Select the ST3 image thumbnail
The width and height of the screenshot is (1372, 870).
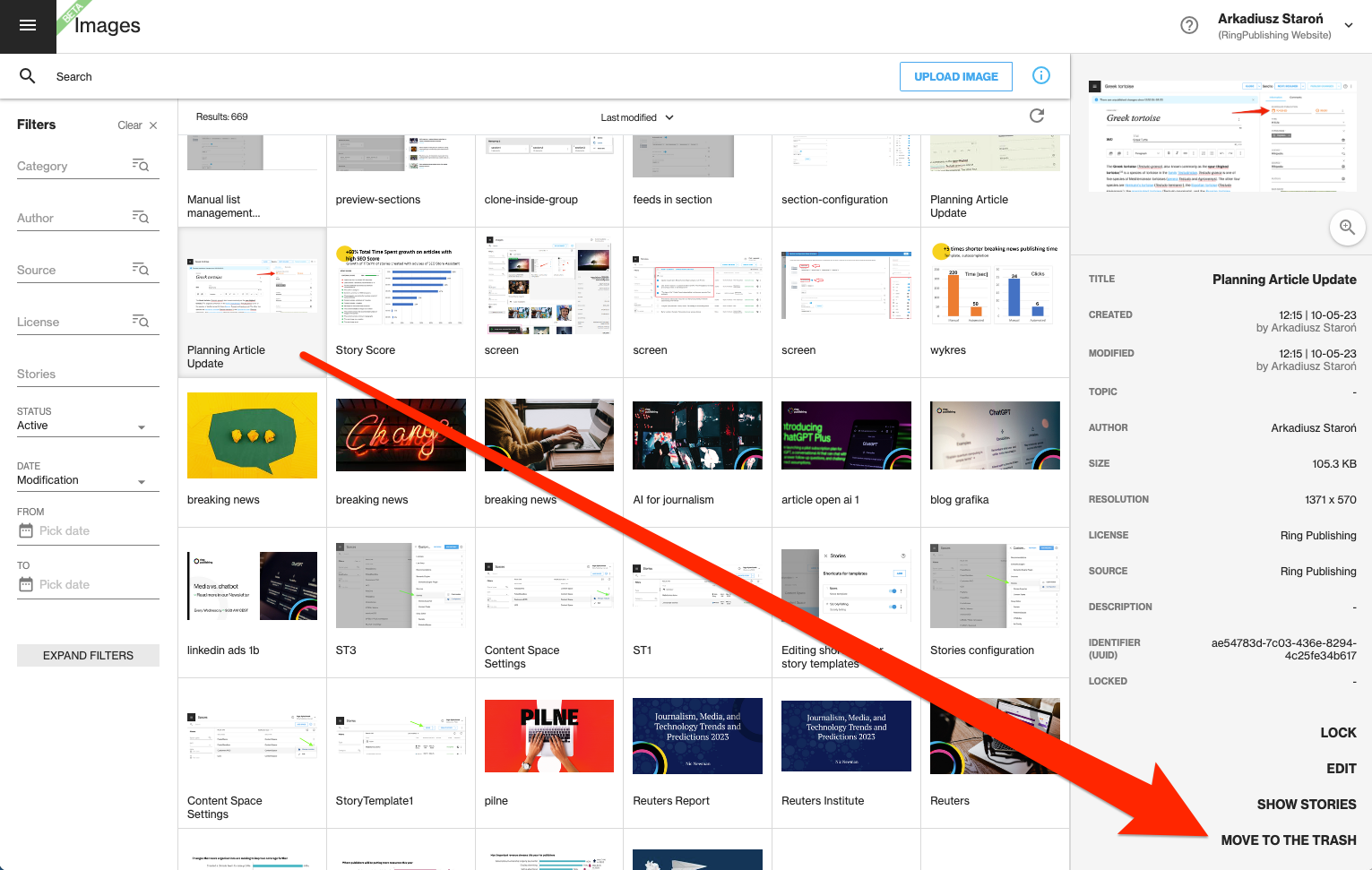tap(401, 585)
